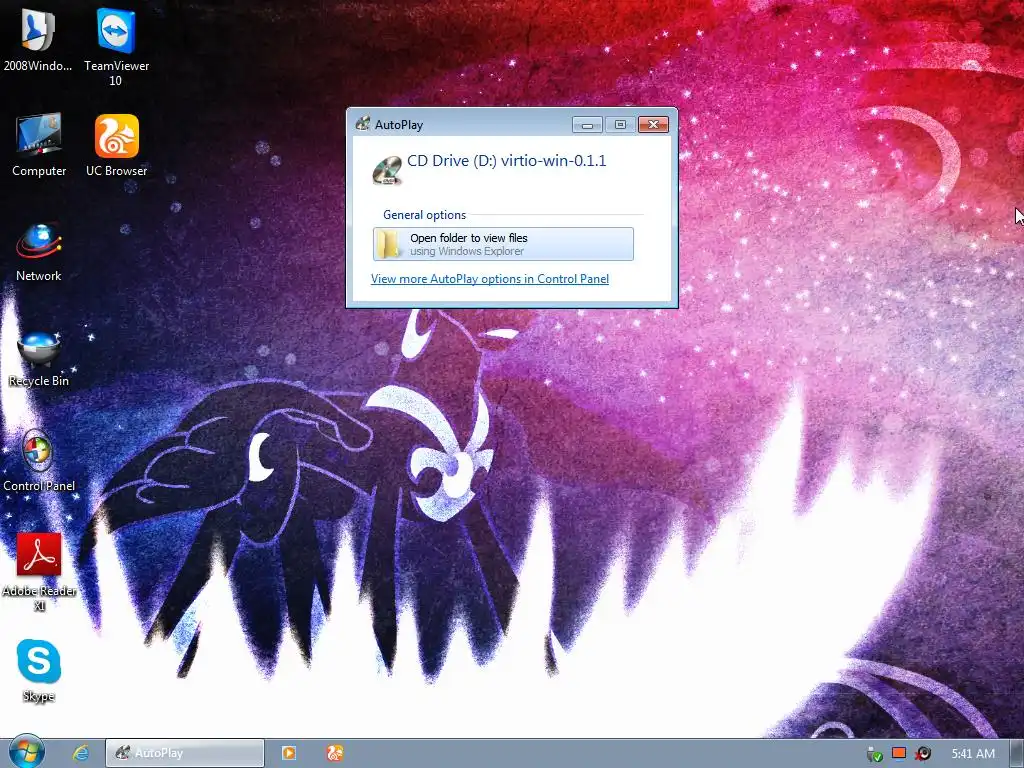Open UC Browser desktop shortcut

point(117,145)
